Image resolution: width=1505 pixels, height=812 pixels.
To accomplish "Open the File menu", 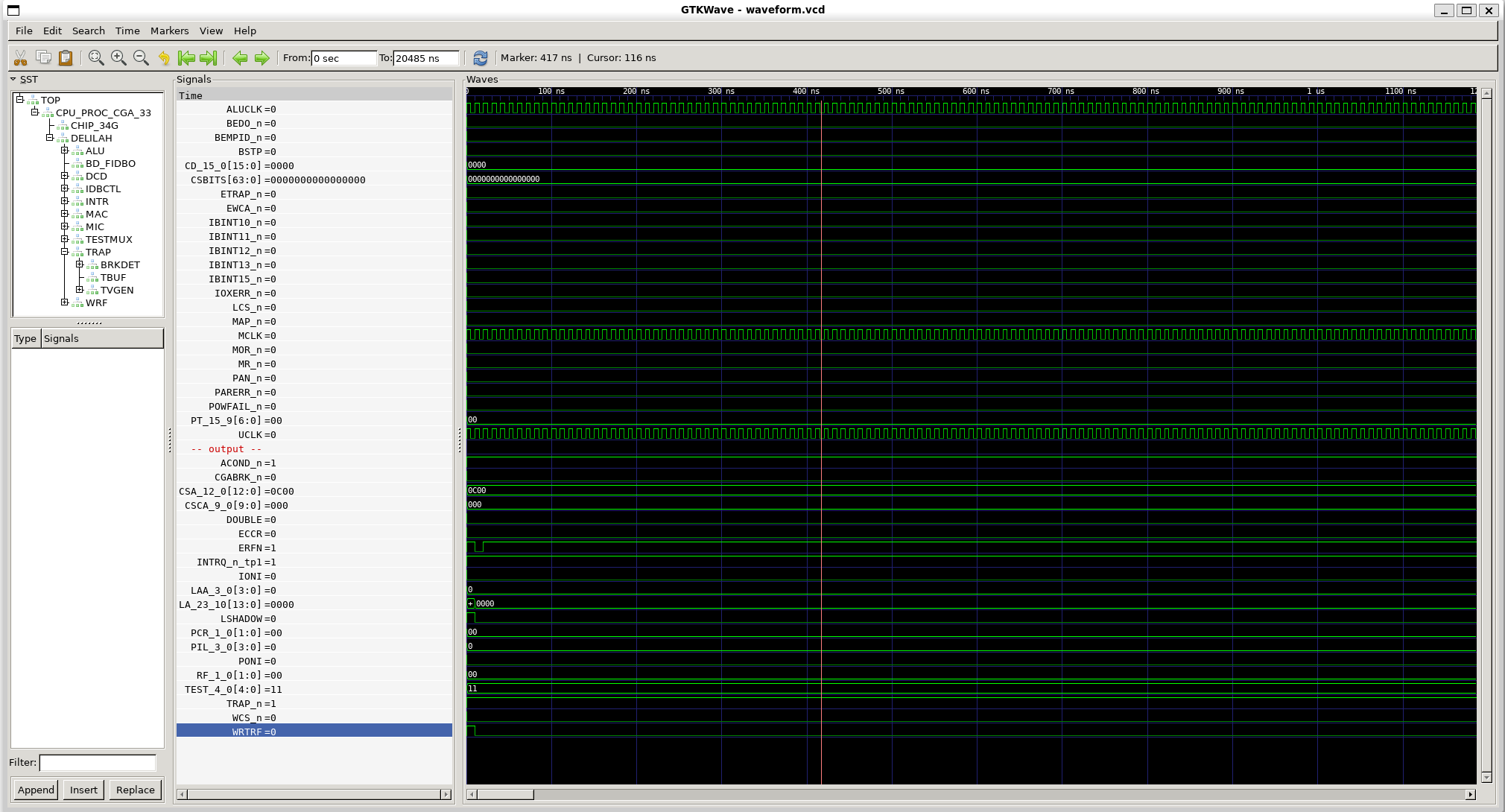I will [24, 31].
